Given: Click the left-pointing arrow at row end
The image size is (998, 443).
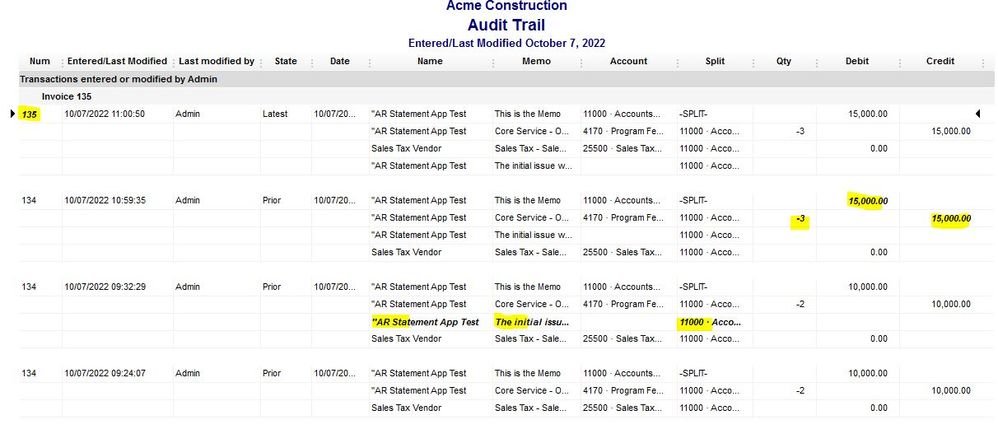Looking at the screenshot, I should point(977,114).
